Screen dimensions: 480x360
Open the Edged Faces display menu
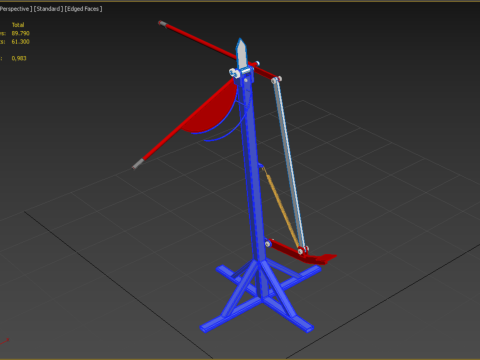(x=83, y=9)
